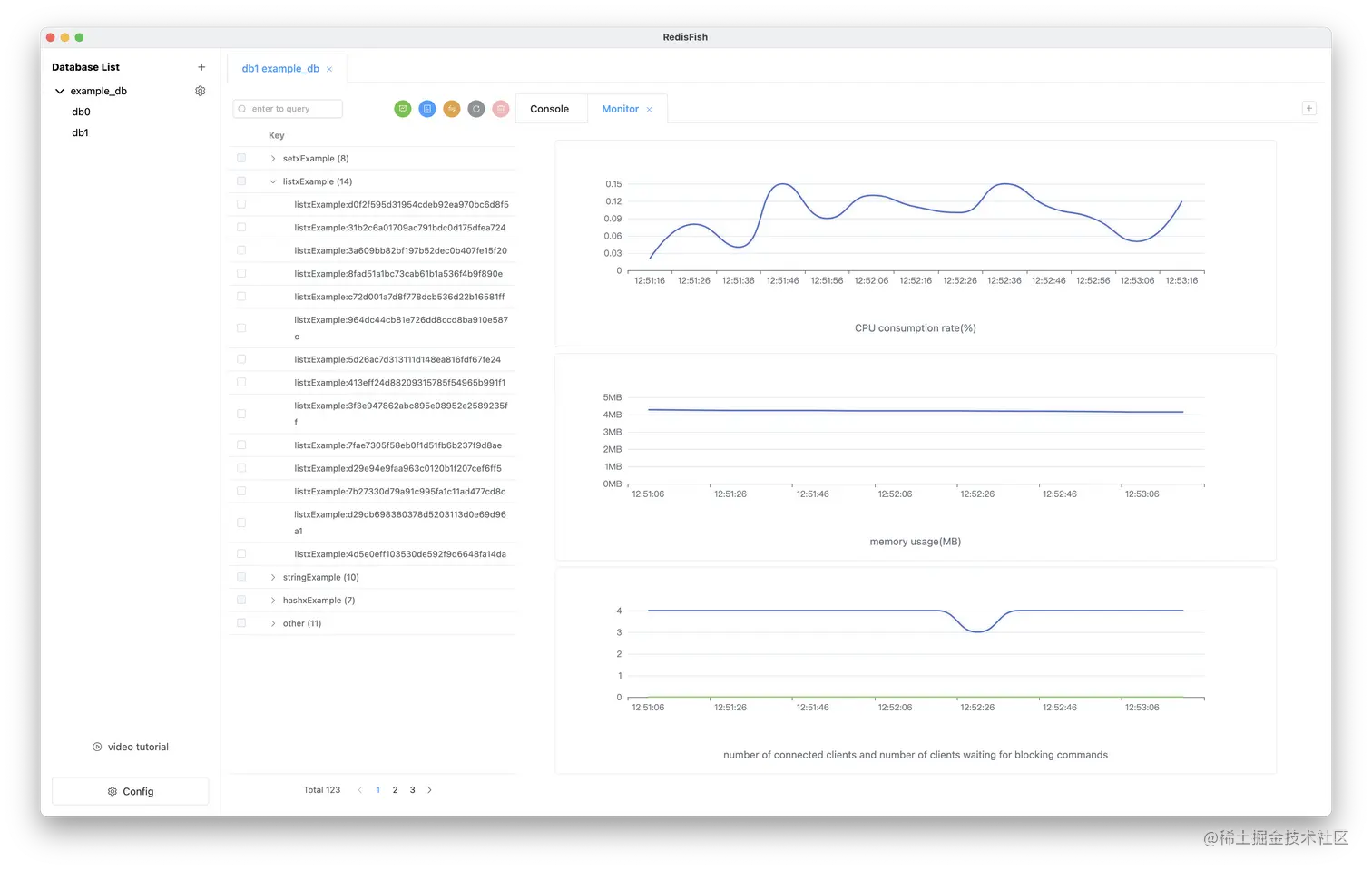Collapse the listxExample (14) group
This screenshot has height=870, width=1372.
(x=273, y=181)
